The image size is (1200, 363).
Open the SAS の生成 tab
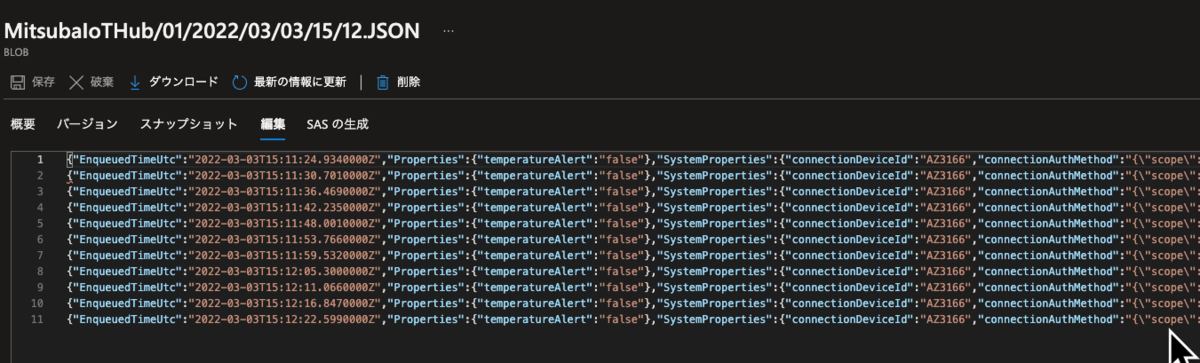(x=337, y=124)
